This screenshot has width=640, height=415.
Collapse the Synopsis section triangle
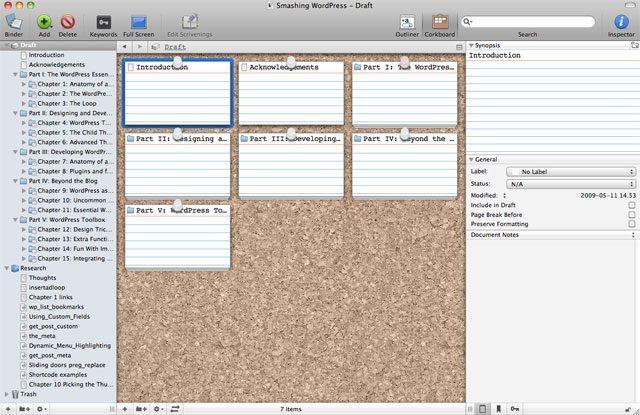471,45
